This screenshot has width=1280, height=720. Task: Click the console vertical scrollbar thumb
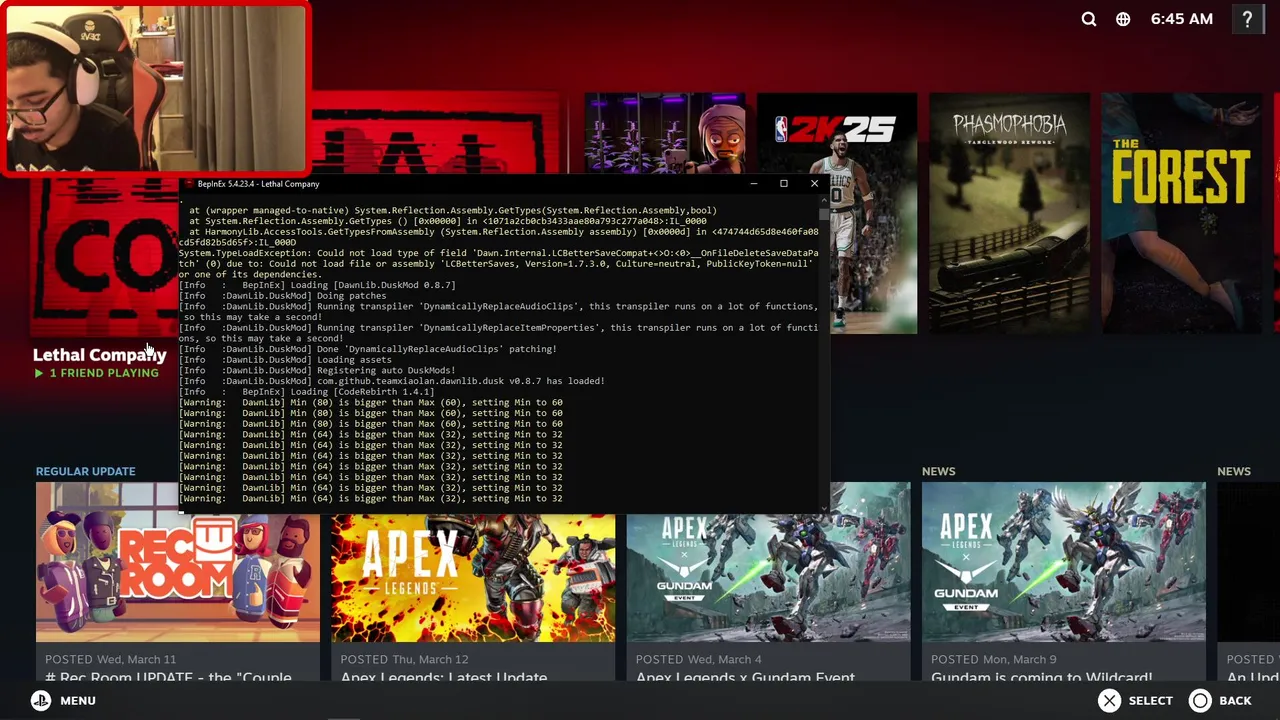pyautogui.click(x=824, y=212)
